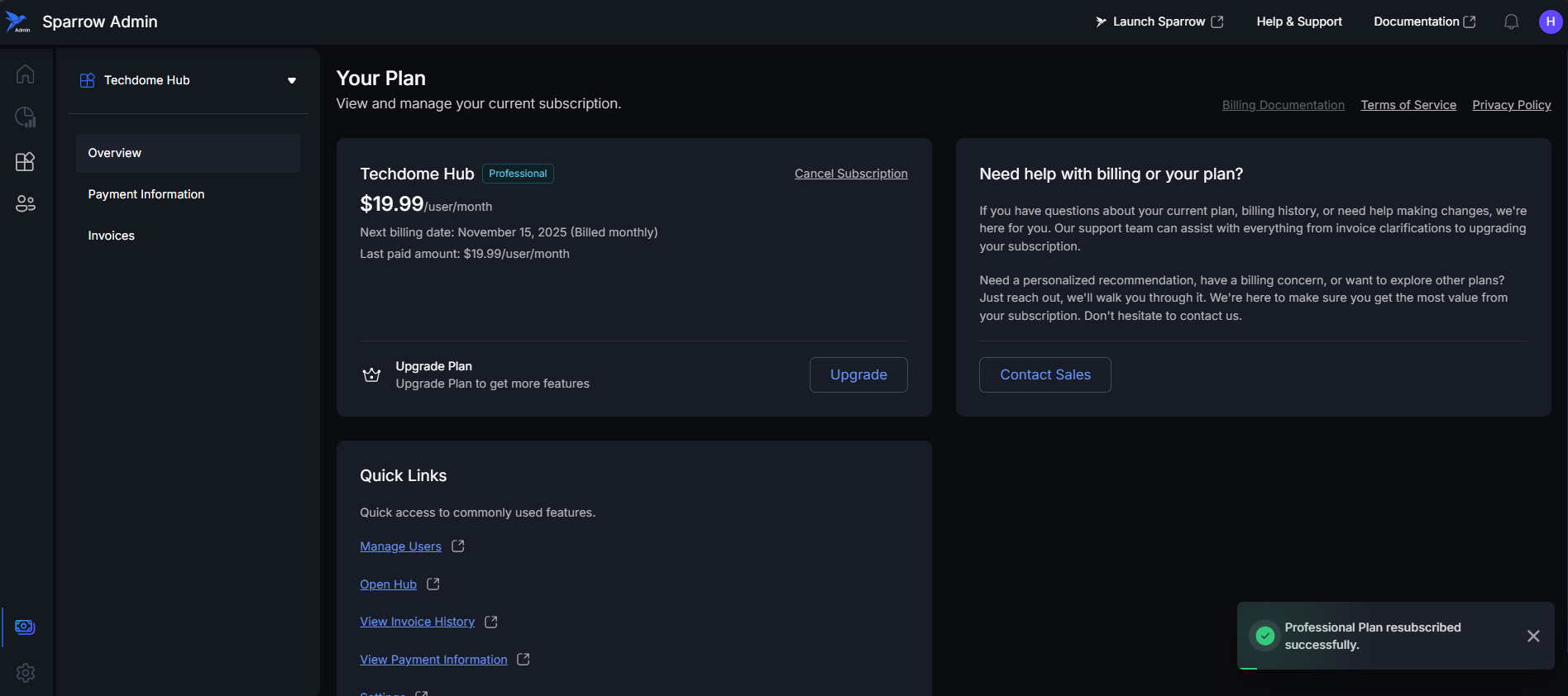The image size is (1568, 696).
Task: Open the Manage Users quick link
Action: 400,546
